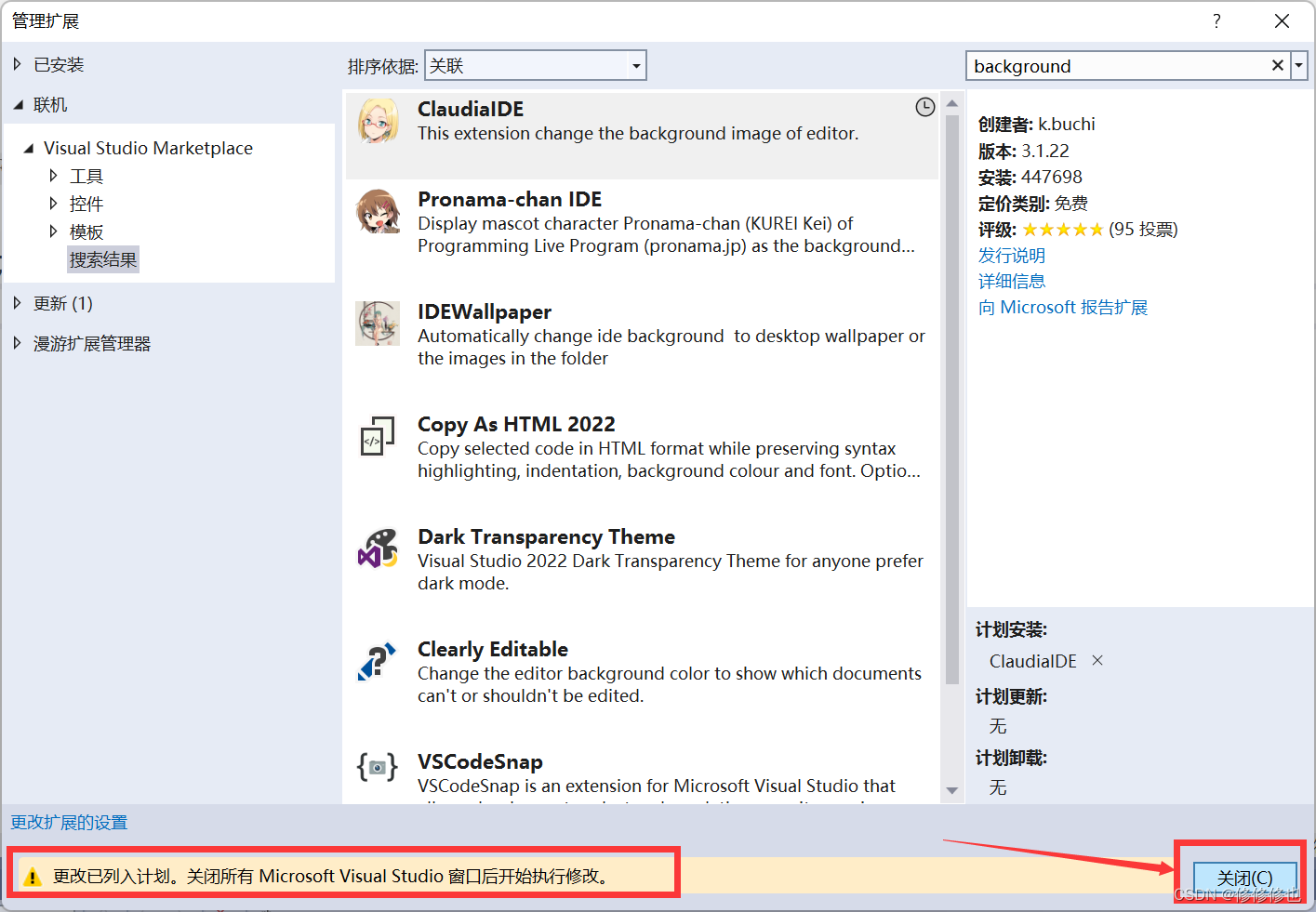
Task: Select the 漫游扩展管理器 tree item
Action: pyautogui.click(x=92, y=343)
